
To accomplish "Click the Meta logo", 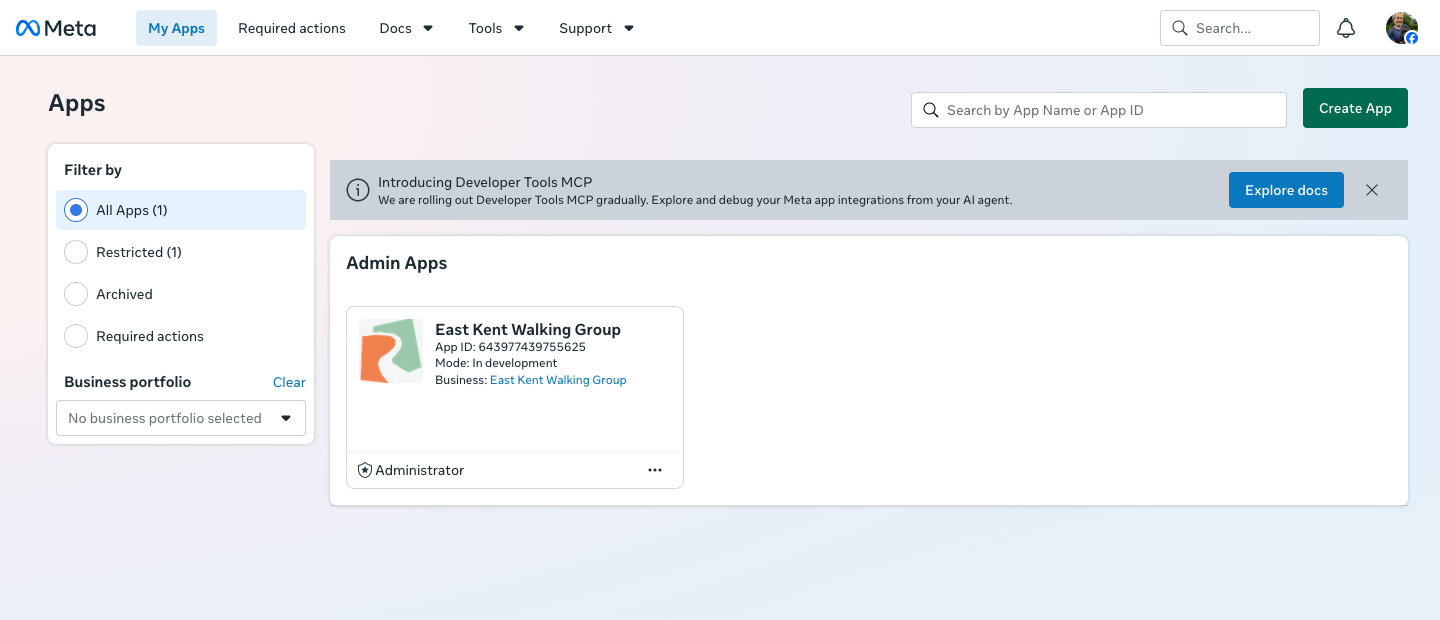I will coord(56,28).
